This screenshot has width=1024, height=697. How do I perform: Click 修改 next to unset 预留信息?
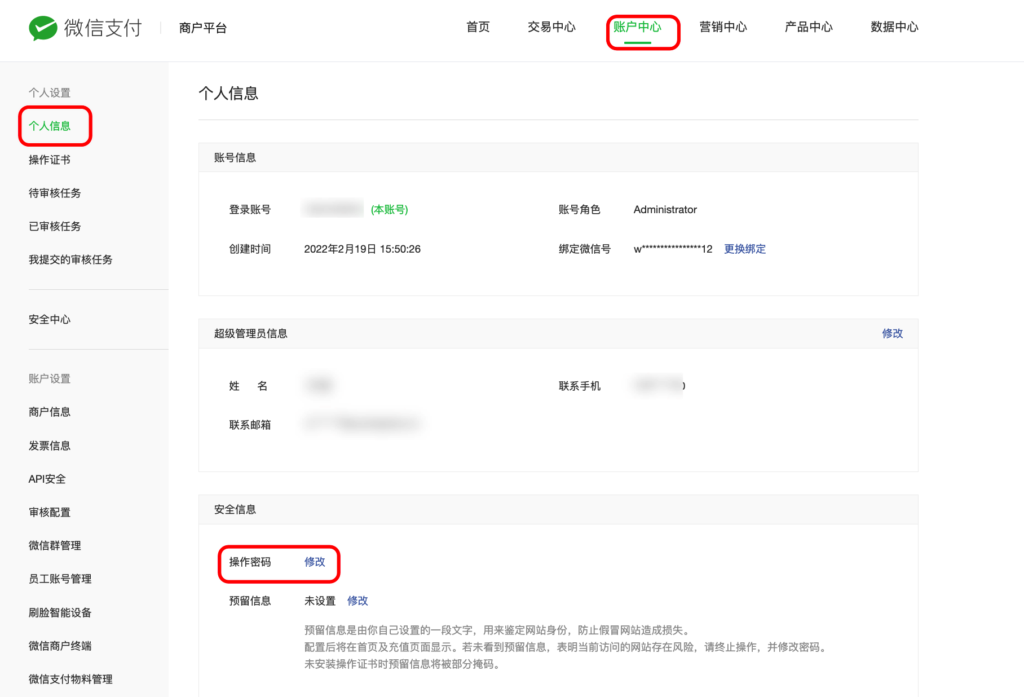point(358,600)
